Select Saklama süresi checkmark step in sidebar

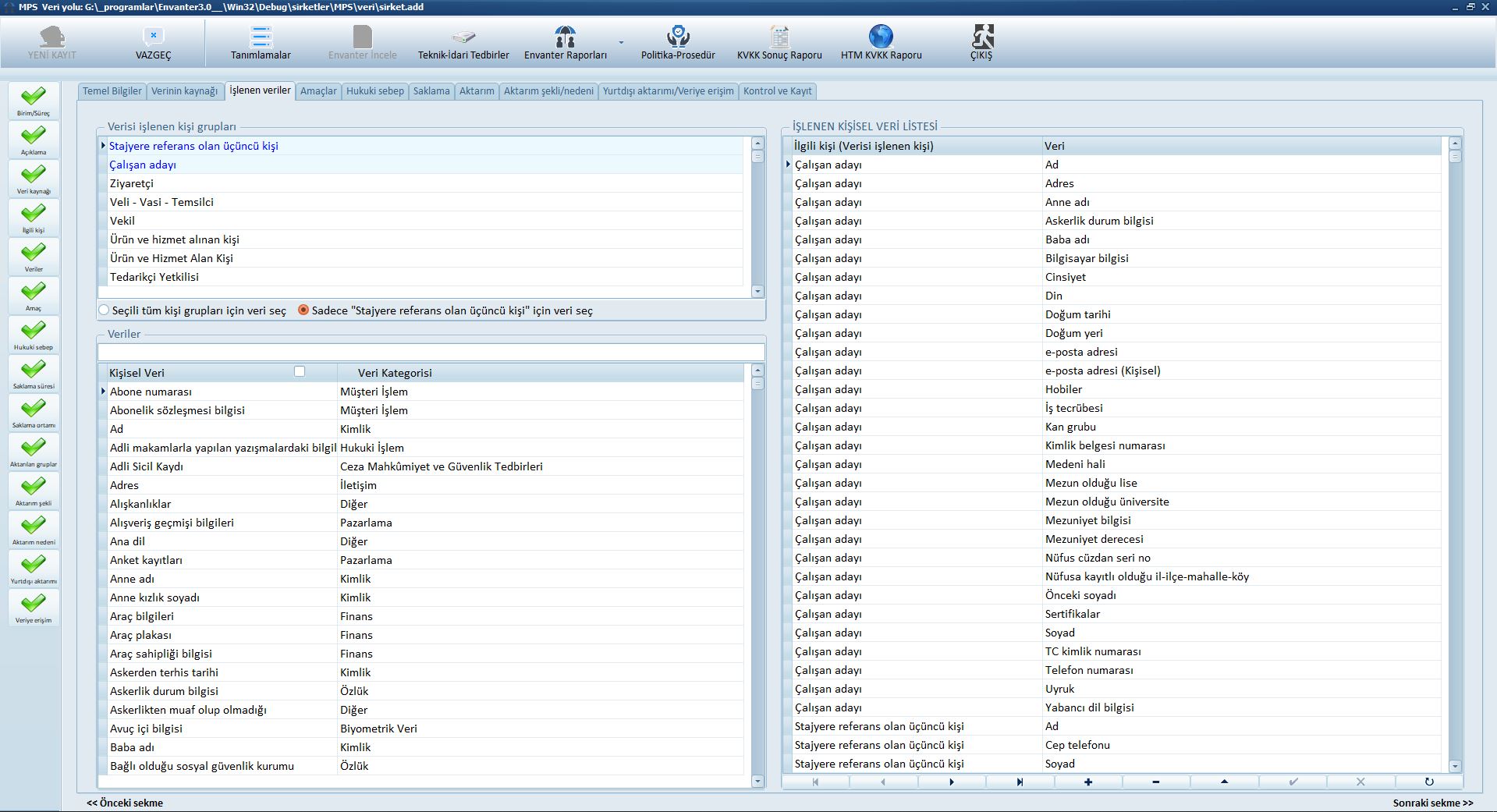34,374
